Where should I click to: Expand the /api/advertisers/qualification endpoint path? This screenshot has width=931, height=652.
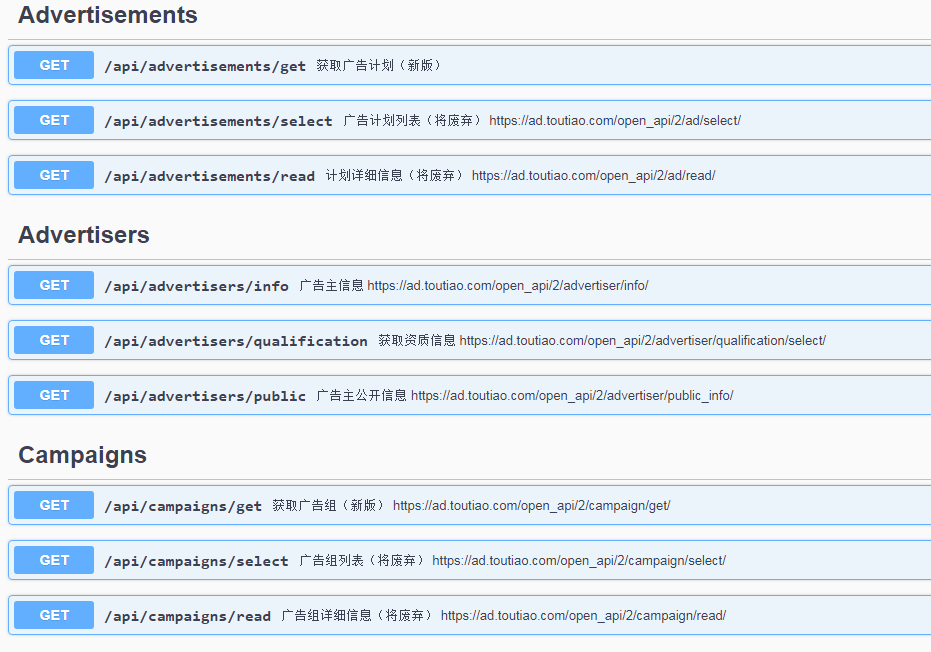[236, 341]
